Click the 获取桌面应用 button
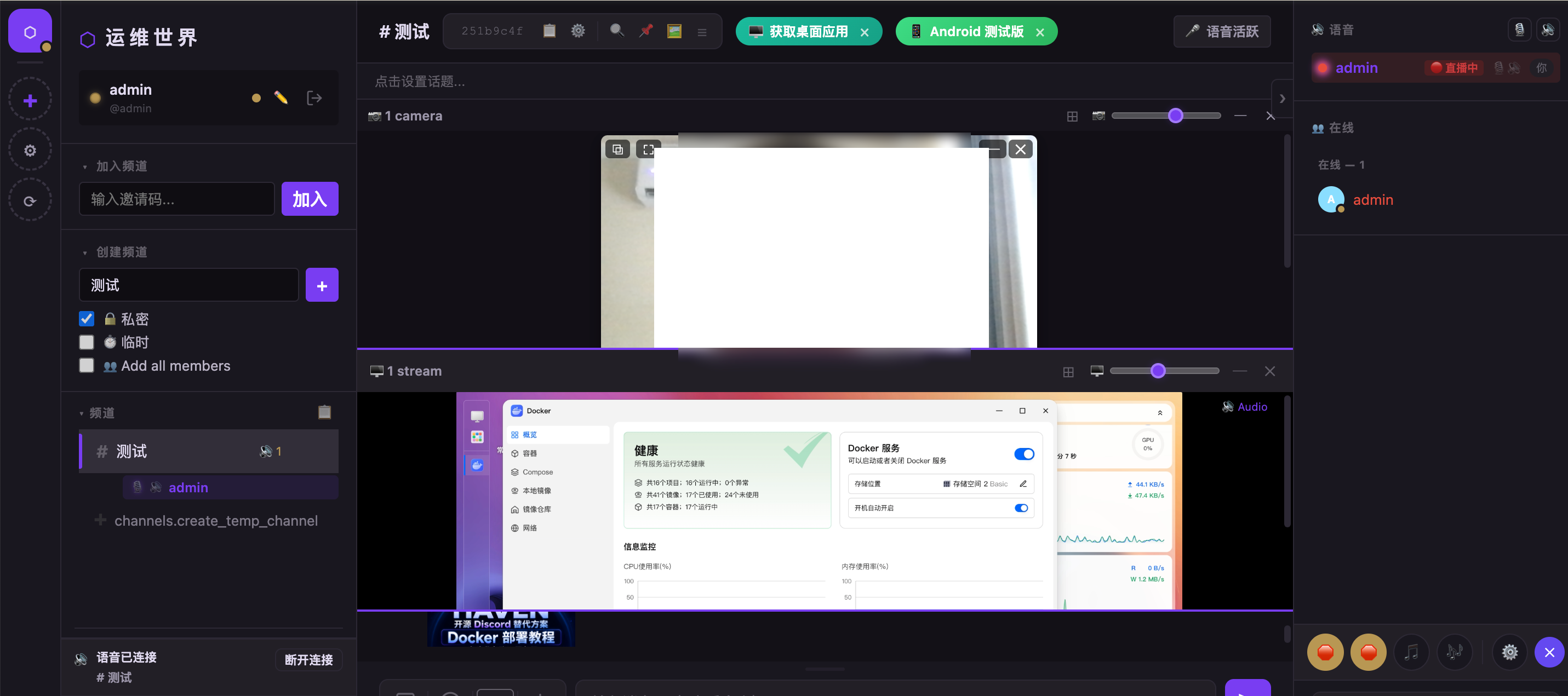Viewport: 1568px width, 696px height. (800, 32)
